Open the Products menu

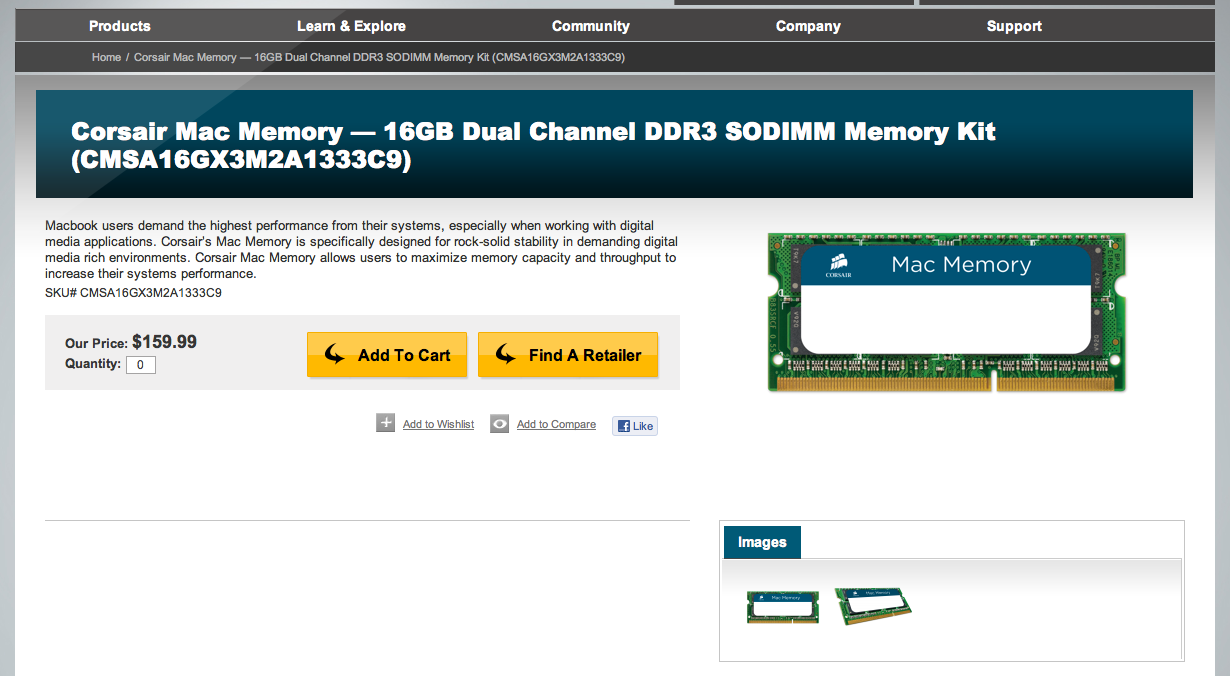[x=119, y=26]
